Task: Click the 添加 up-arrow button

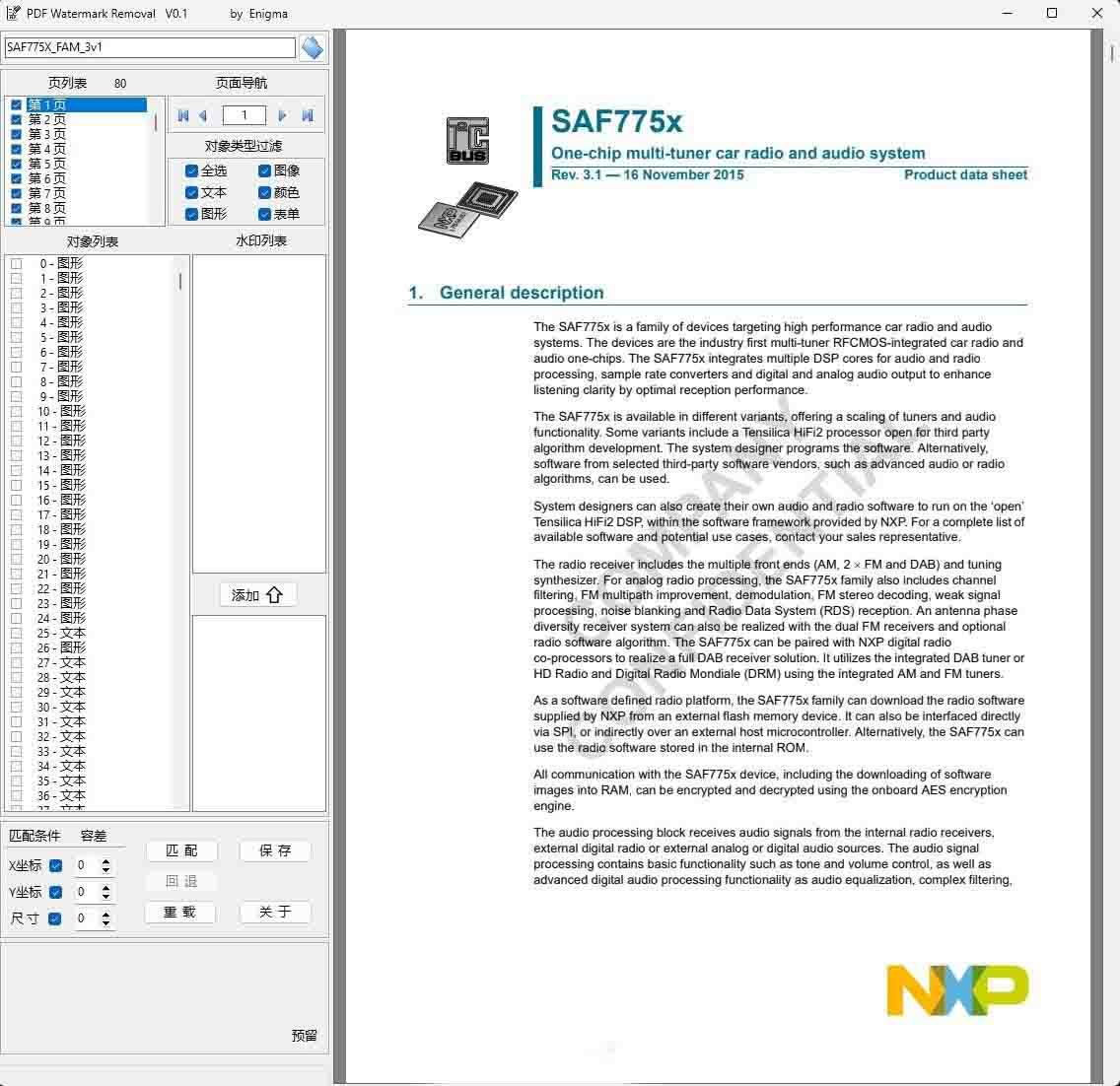Action: coord(257,594)
